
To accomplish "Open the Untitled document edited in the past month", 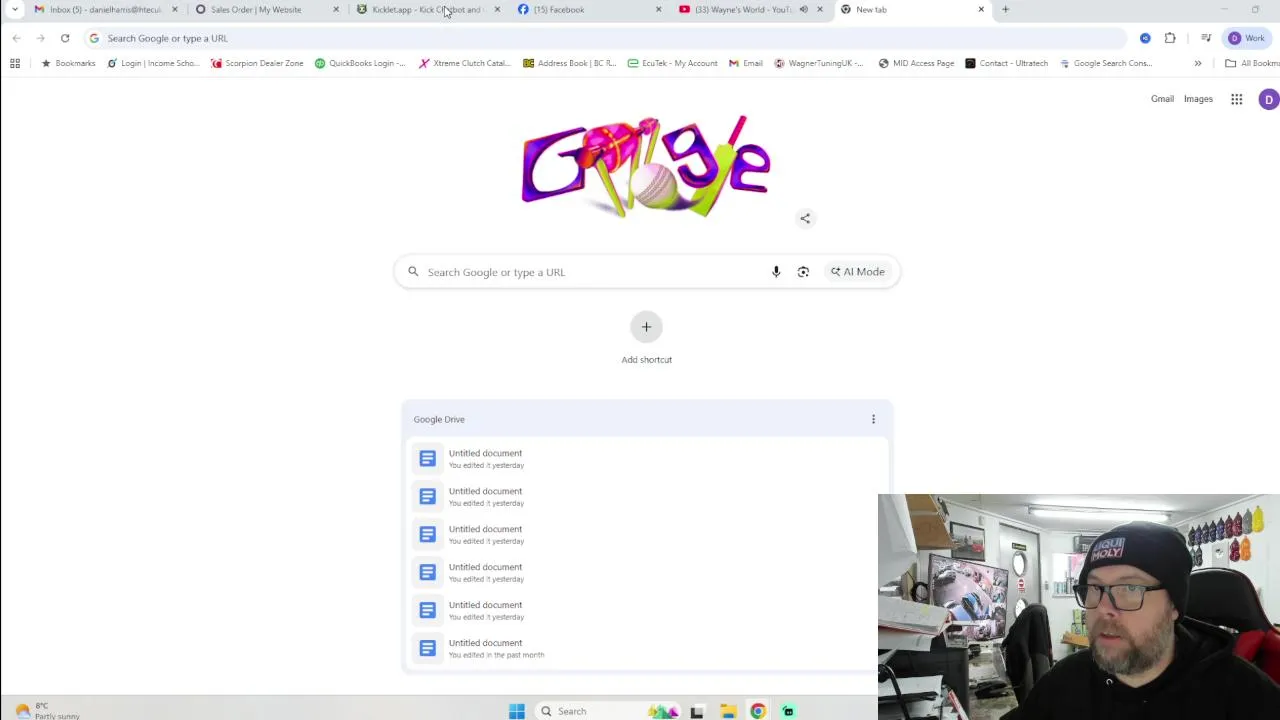I will 646,648.
